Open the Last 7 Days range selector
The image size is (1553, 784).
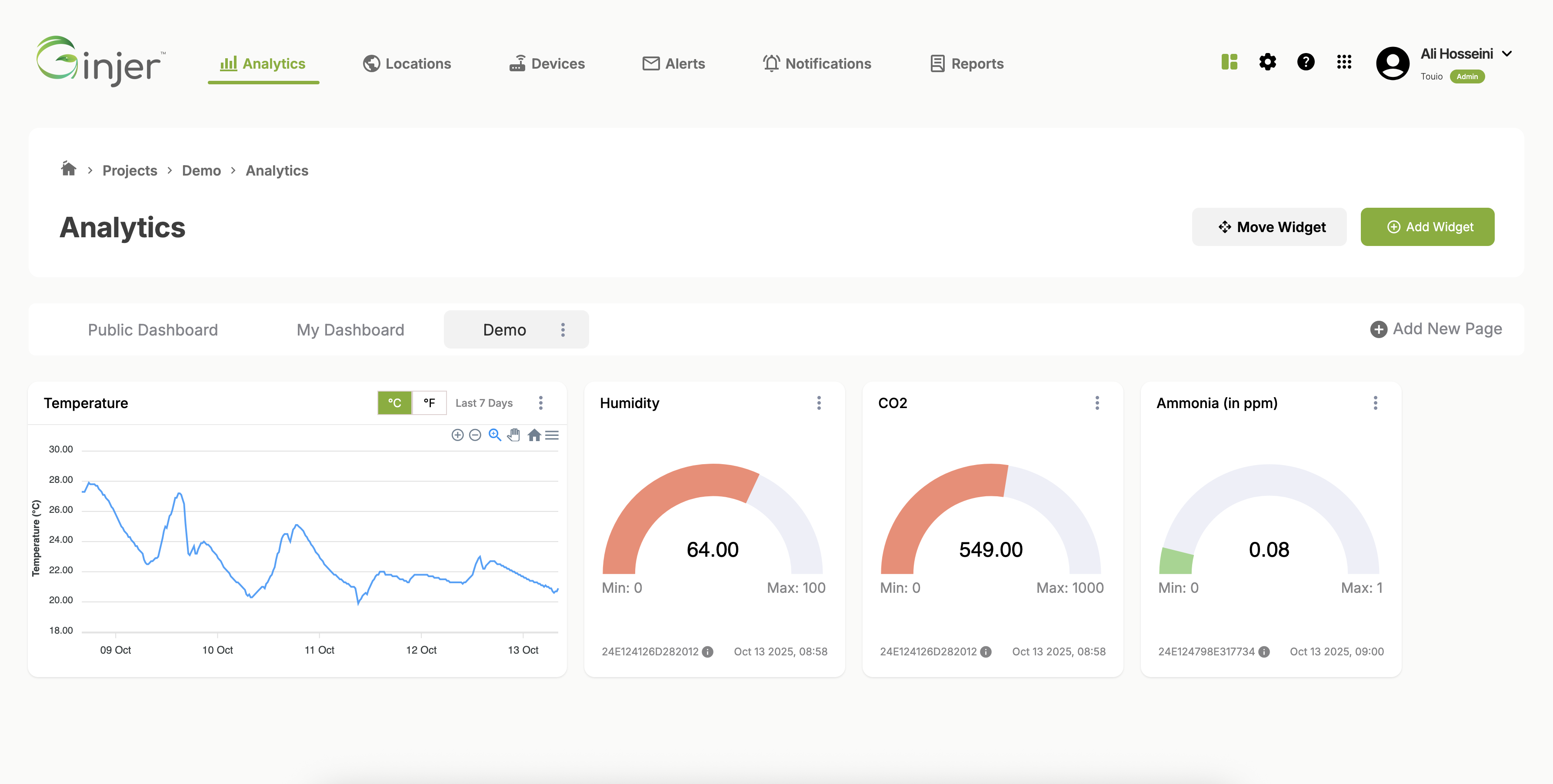(483, 402)
